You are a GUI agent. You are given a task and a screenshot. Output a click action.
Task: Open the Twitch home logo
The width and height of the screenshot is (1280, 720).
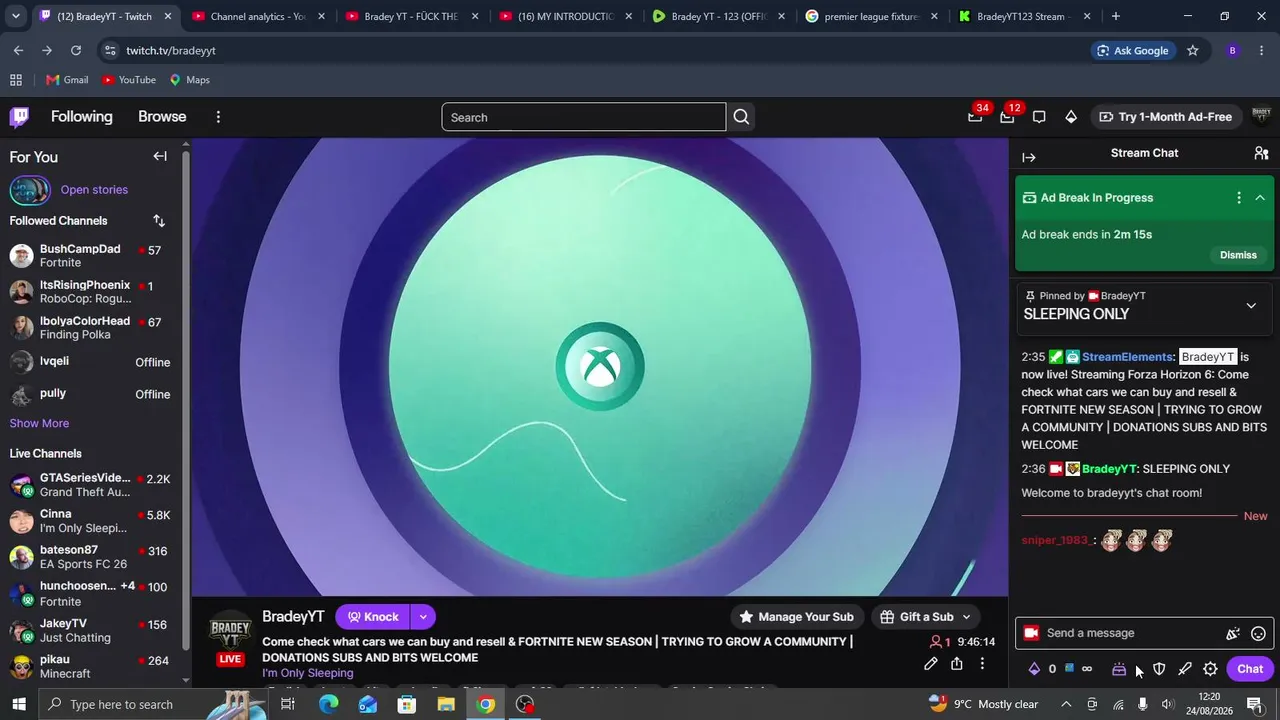point(19,117)
